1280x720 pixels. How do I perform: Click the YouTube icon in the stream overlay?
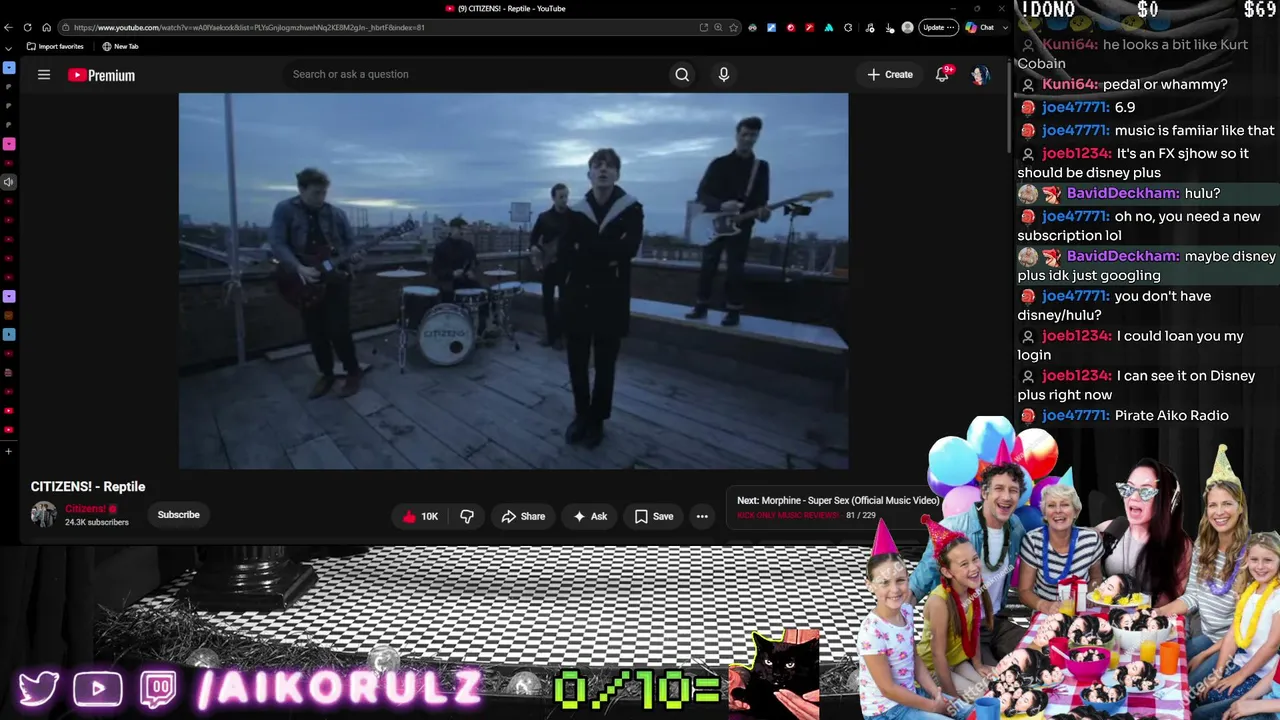[x=98, y=688]
